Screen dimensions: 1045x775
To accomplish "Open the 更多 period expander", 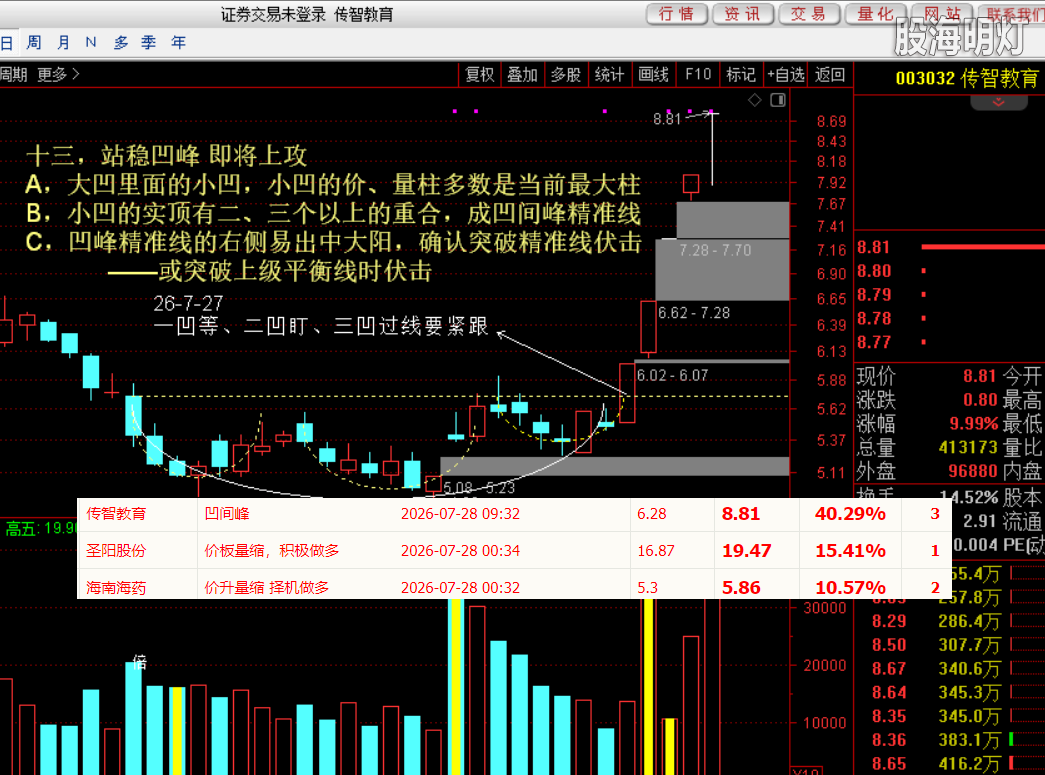I will click(x=58, y=75).
